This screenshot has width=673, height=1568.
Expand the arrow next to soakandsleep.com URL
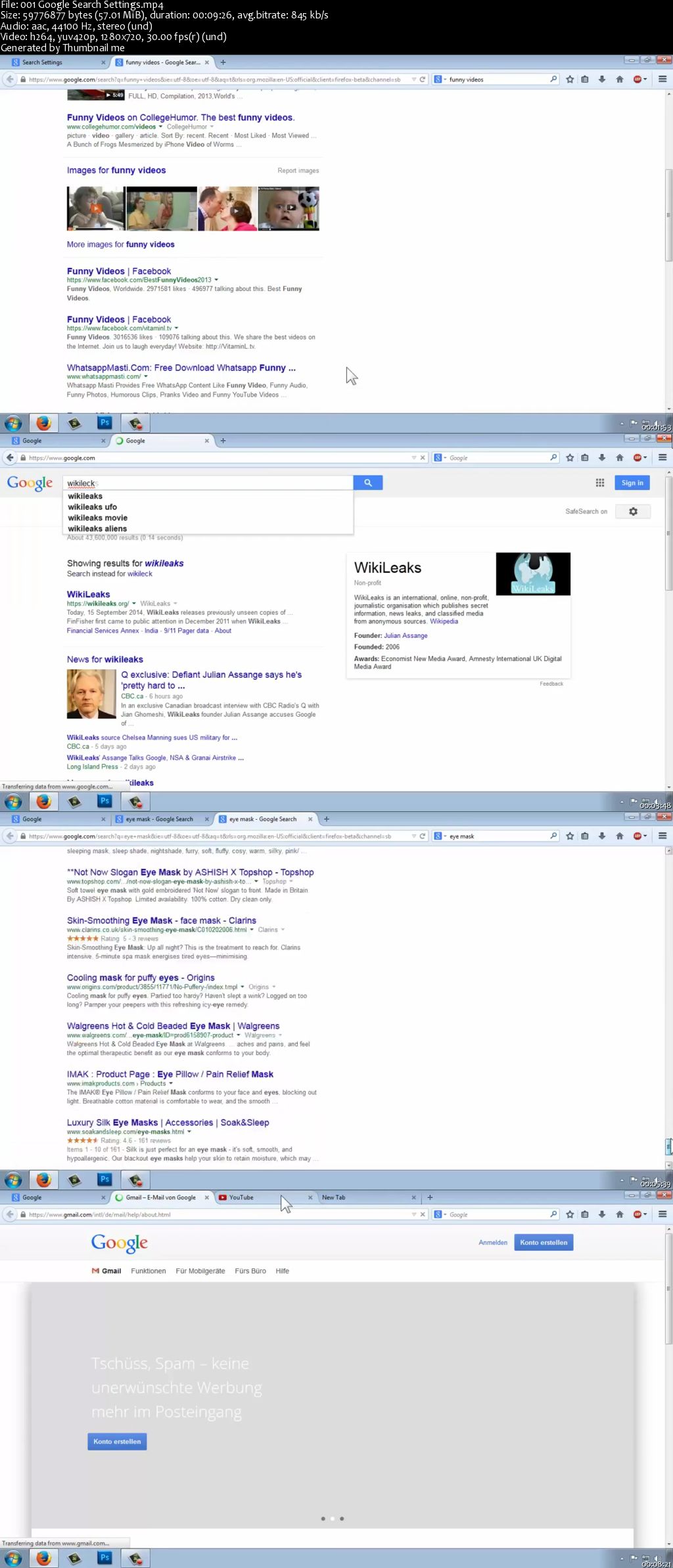pos(189,1132)
